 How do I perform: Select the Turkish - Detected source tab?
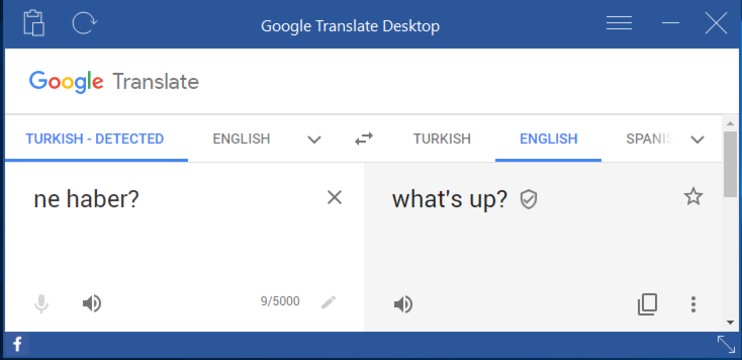tap(95, 139)
